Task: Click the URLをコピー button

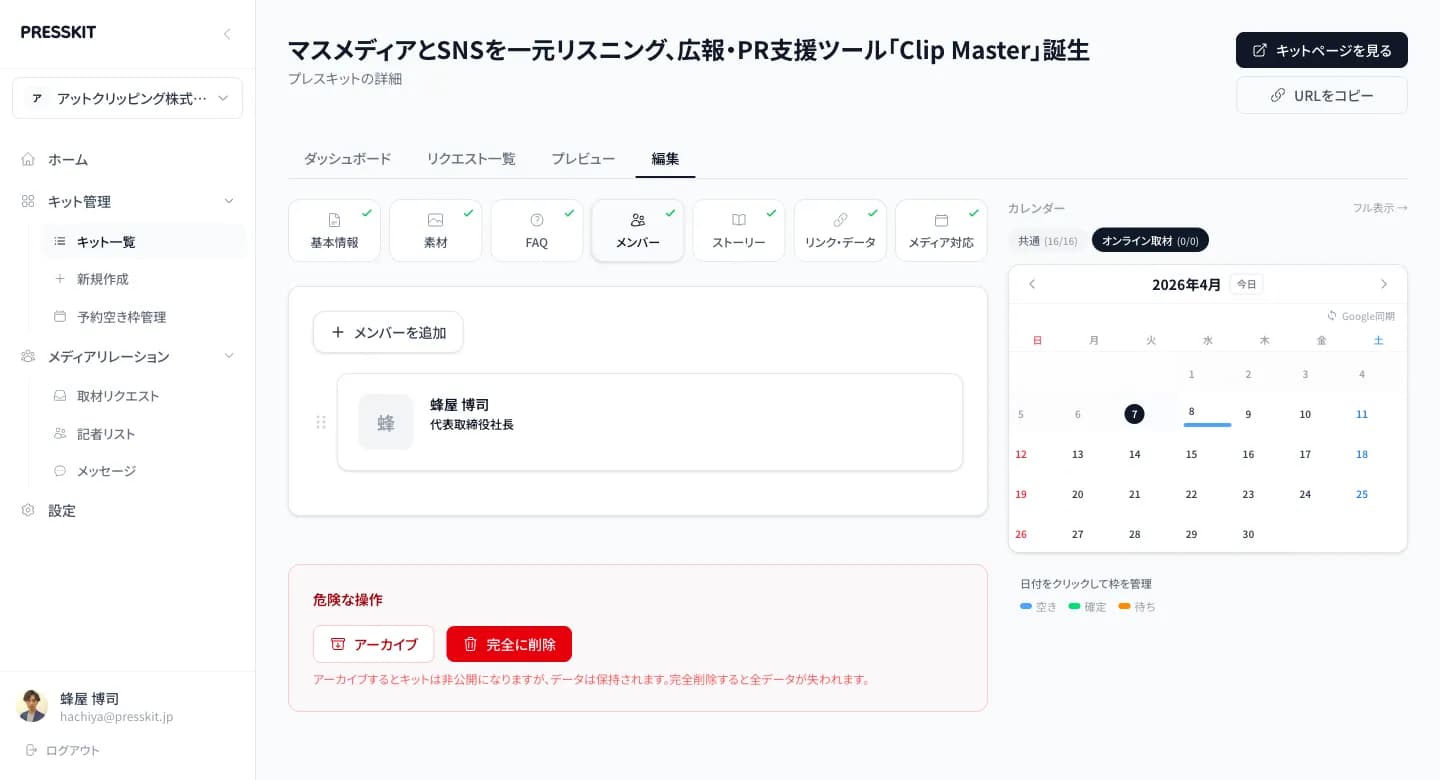Action: [1322, 95]
